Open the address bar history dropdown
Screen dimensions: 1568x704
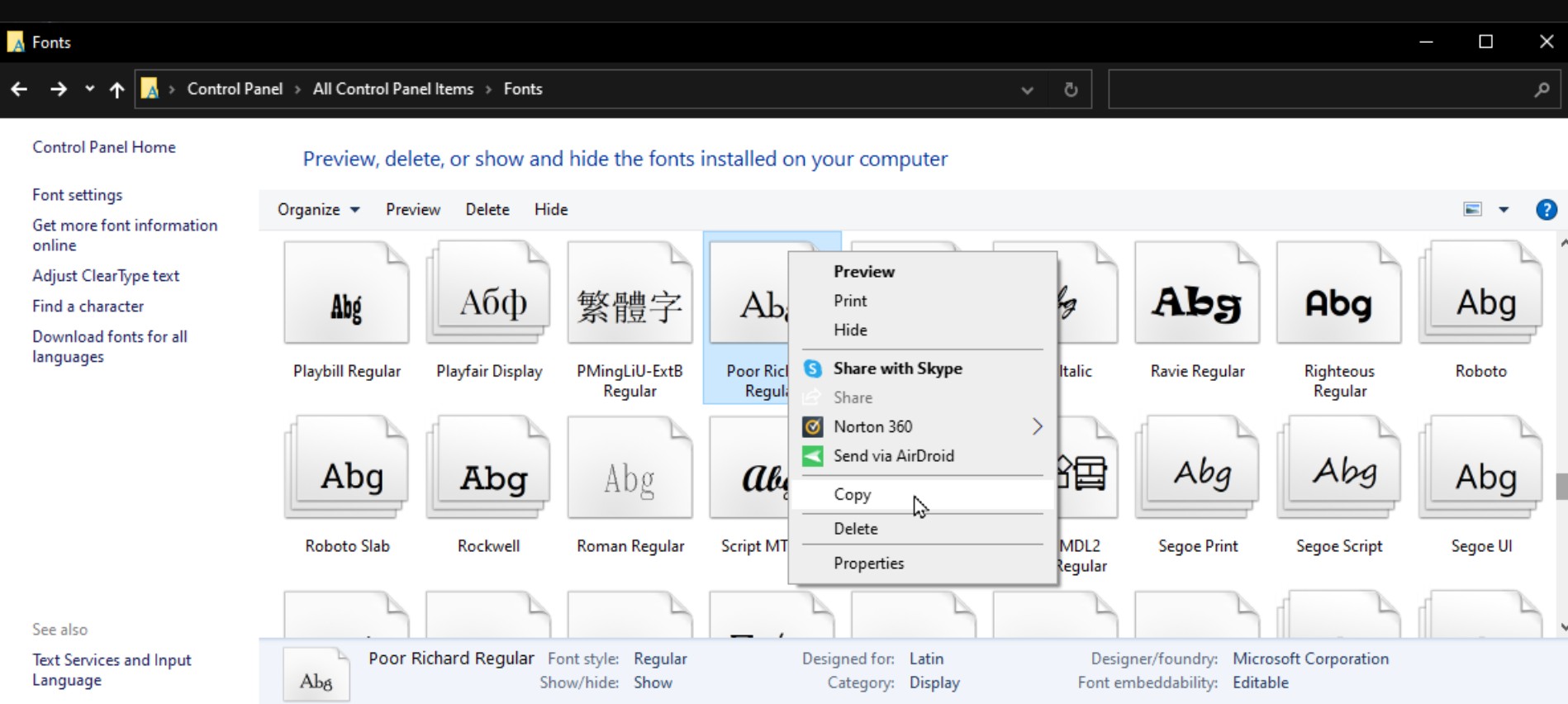(1027, 90)
